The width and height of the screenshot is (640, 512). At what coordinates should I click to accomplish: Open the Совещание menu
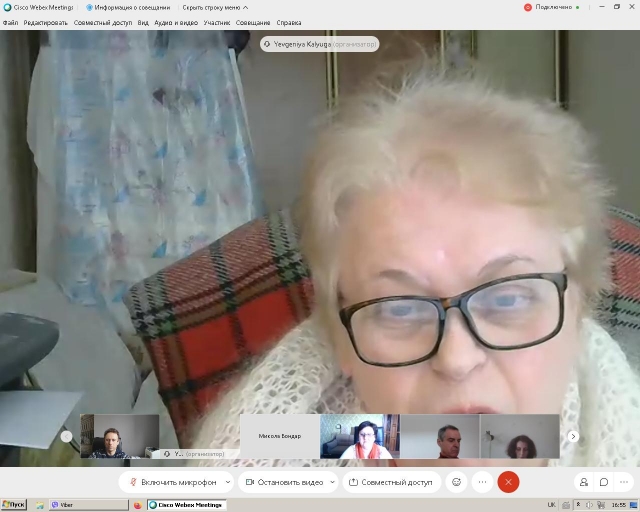pyautogui.click(x=253, y=23)
